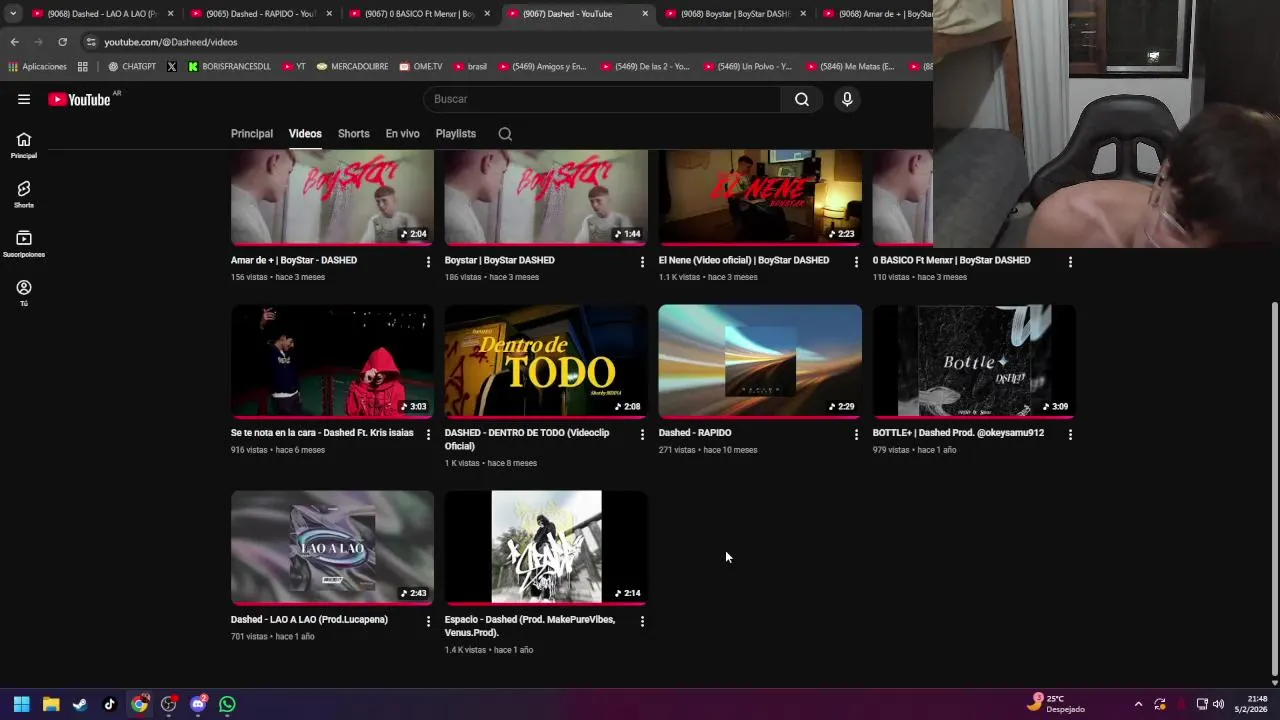Open the OME.TV bookmark
Image resolution: width=1280 pixels, height=720 pixels.
421,67
